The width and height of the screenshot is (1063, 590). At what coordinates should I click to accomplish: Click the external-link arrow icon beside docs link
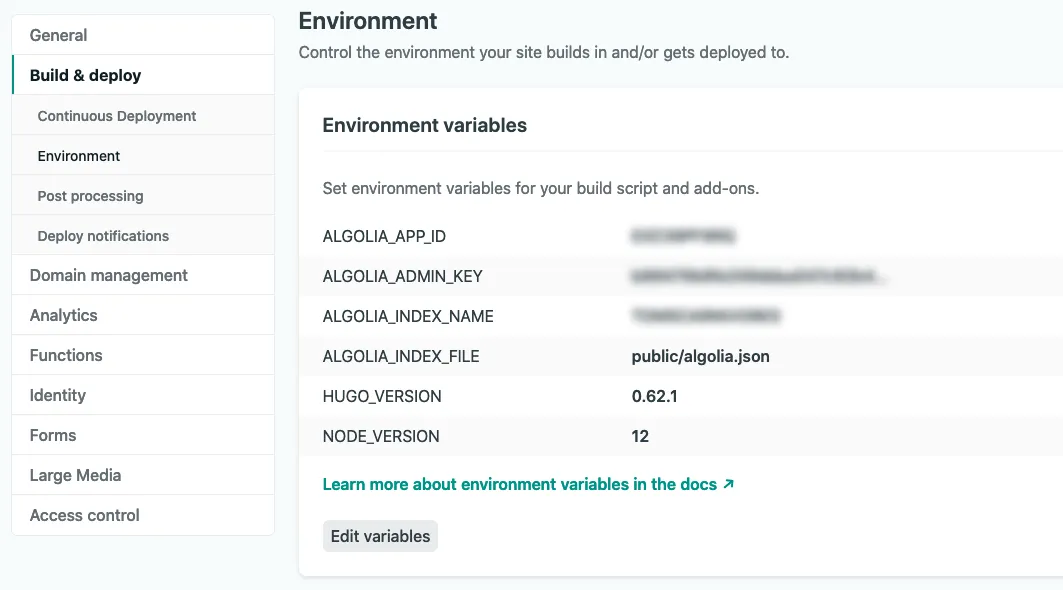(x=726, y=483)
